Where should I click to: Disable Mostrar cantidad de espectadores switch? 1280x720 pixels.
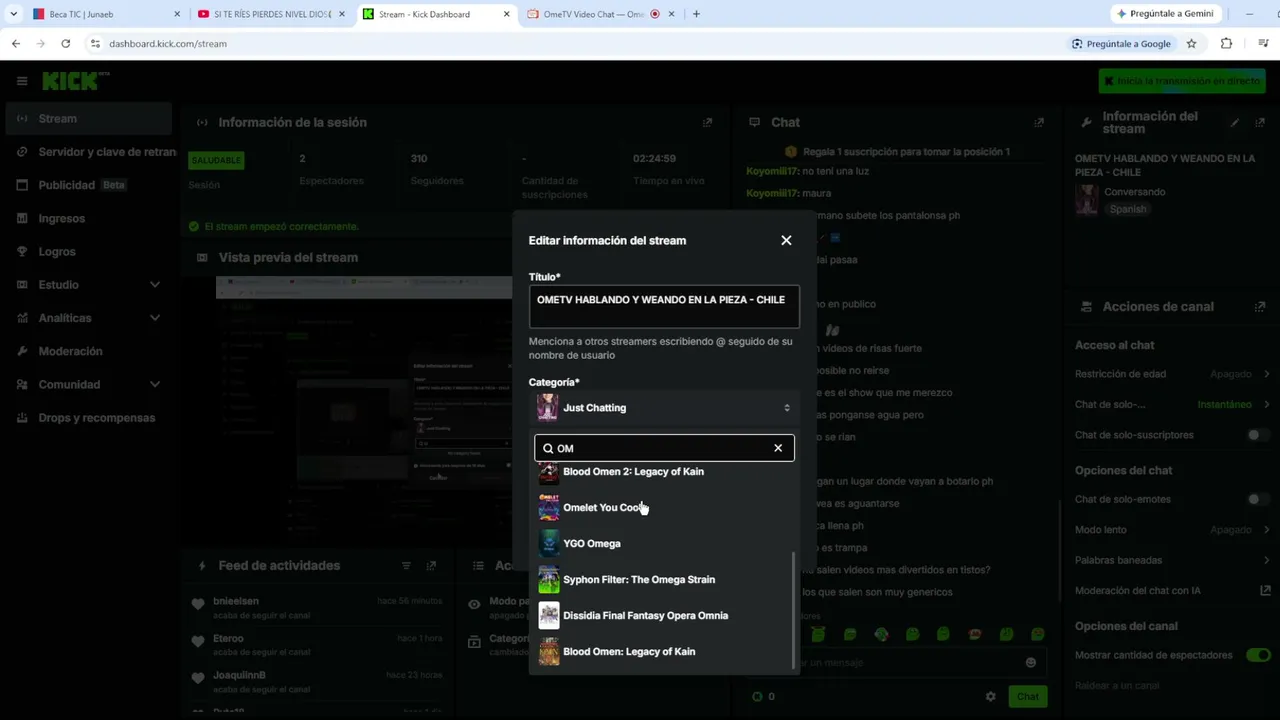[1258, 655]
